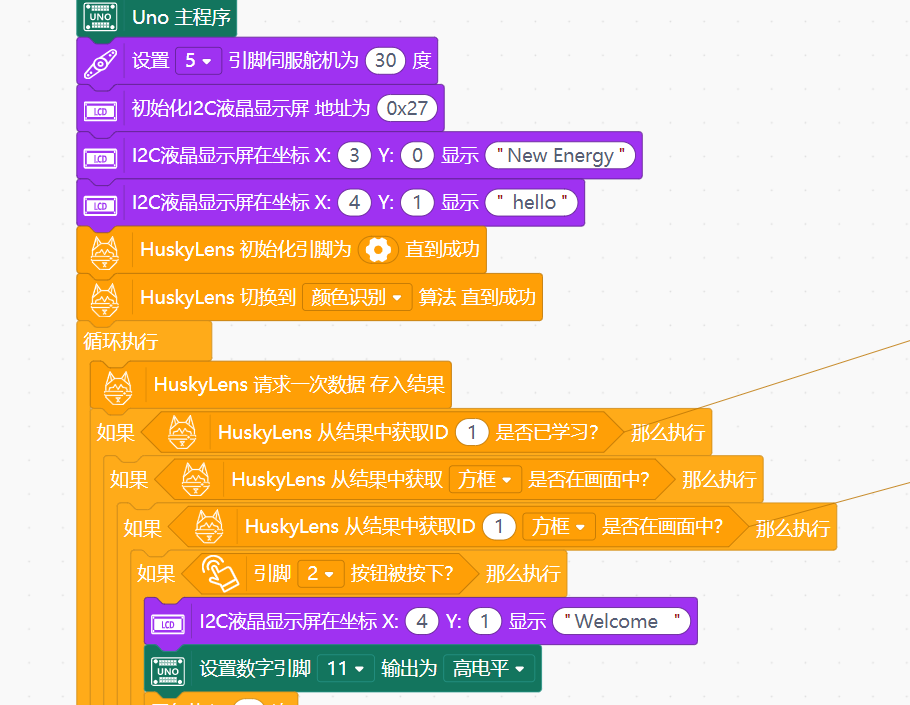Click the LCD icon on the 0x27 initialization block
Viewport: 910px width, 705px height.
(x=100, y=109)
